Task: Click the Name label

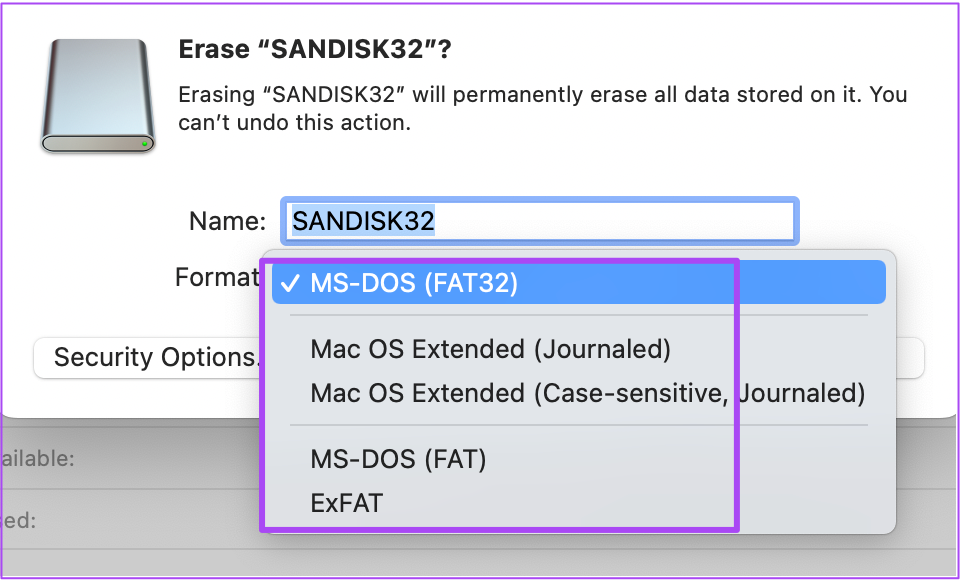Action: tap(227, 221)
